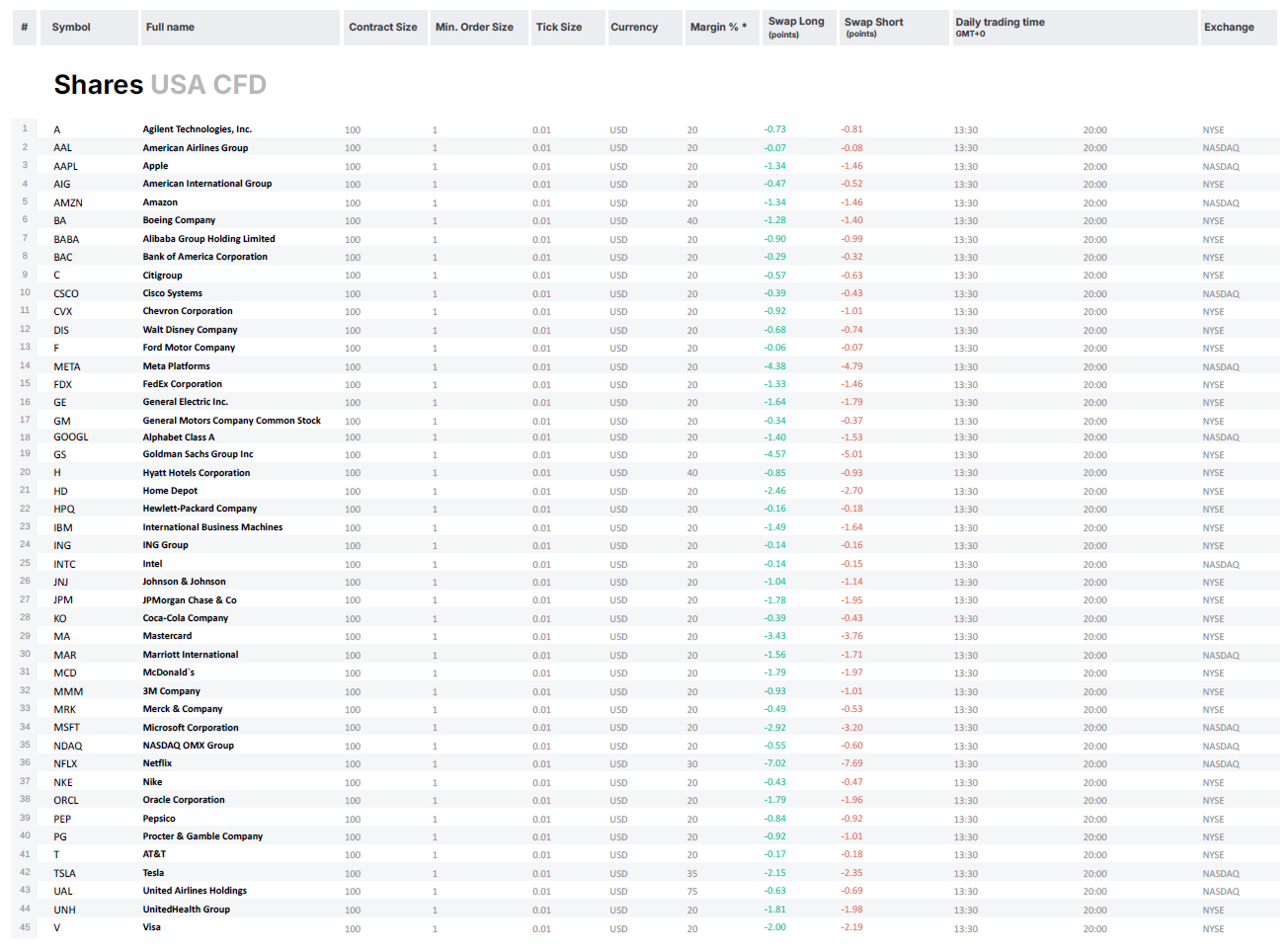Select the NKE symbol
The image size is (1288, 949).
coord(63,783)
